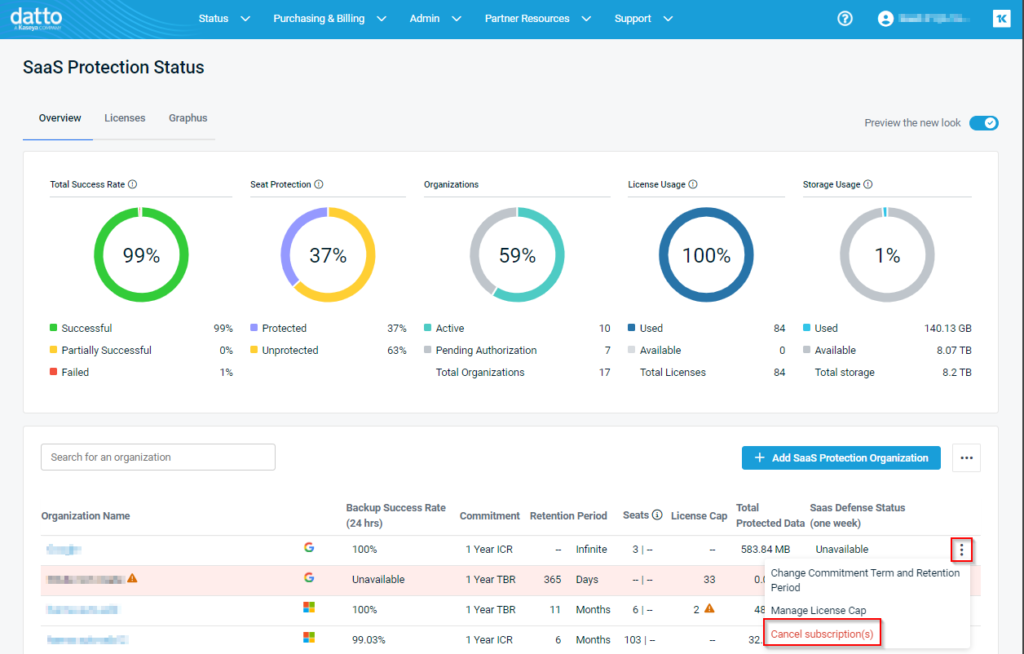Open the horizontal three-dot more options button
This screenshot has height=654, width=1024.
[x=966, y=458]
